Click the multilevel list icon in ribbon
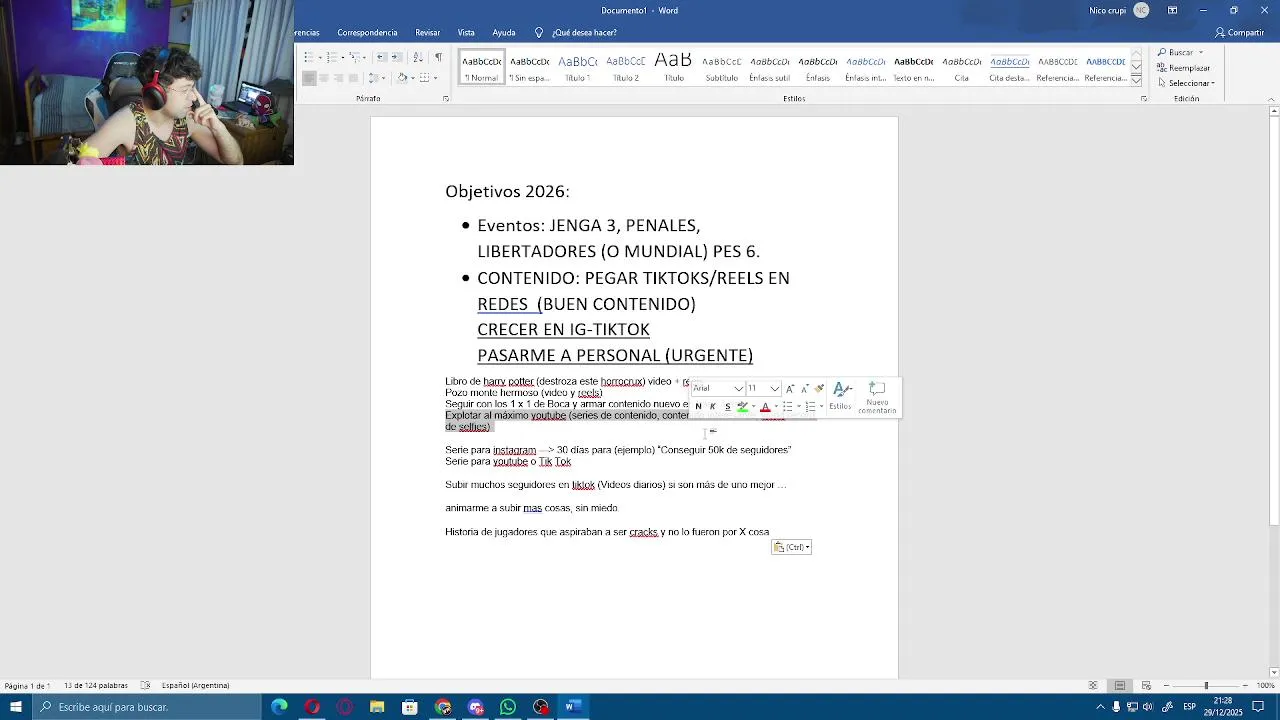Image resolution: width=1280 pixels, height=720 pixels. 355,57
